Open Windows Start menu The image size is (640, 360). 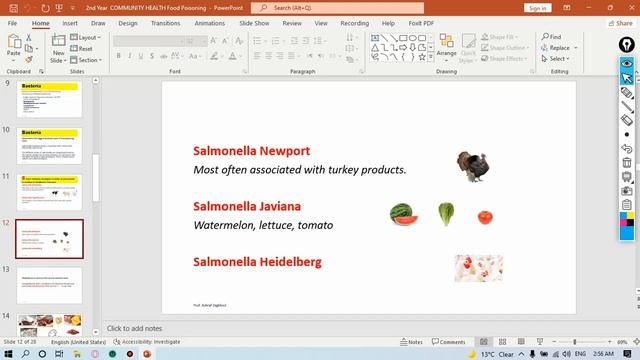tap(8, 354)
